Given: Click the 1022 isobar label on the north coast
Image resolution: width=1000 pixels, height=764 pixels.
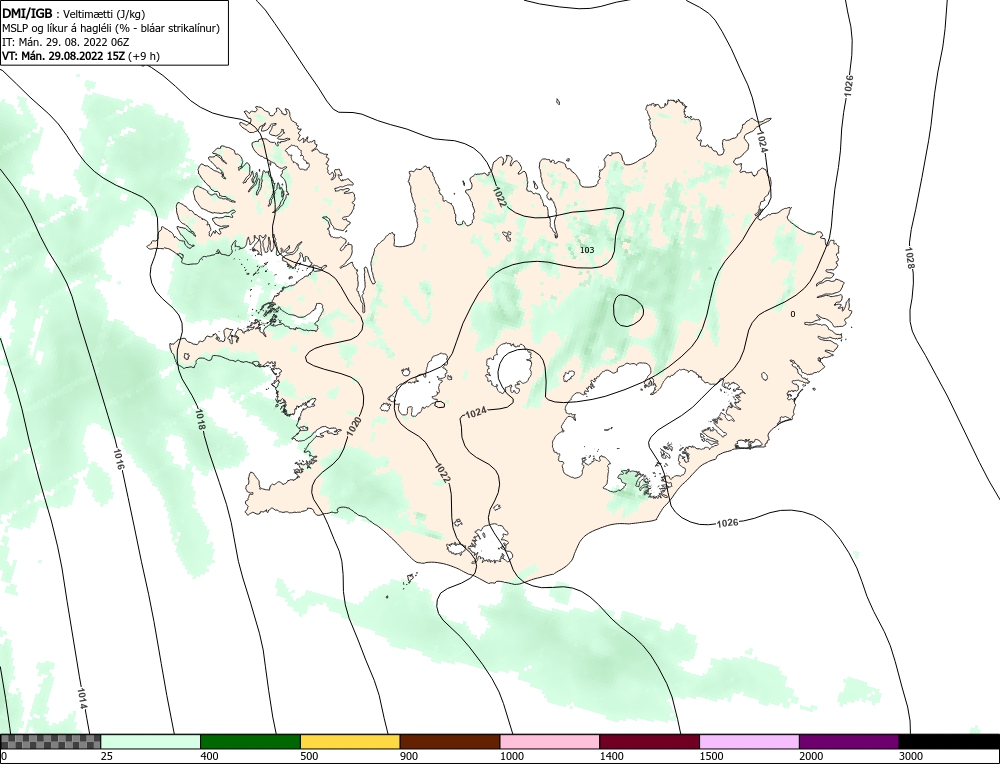Looking at the screenshot, I should [499, 196].
